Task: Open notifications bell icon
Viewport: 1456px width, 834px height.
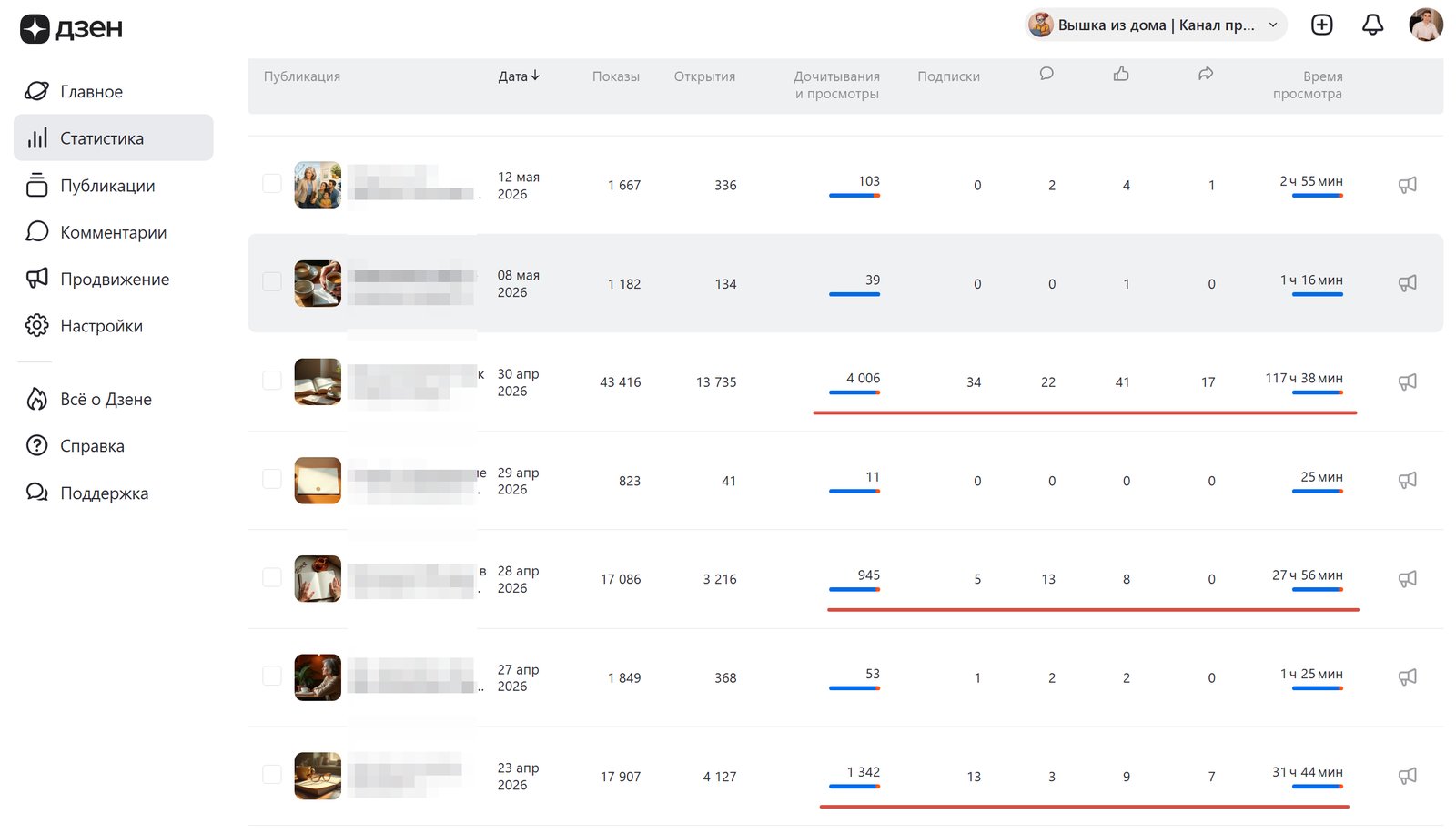Action: click(x=1372, y=25)
